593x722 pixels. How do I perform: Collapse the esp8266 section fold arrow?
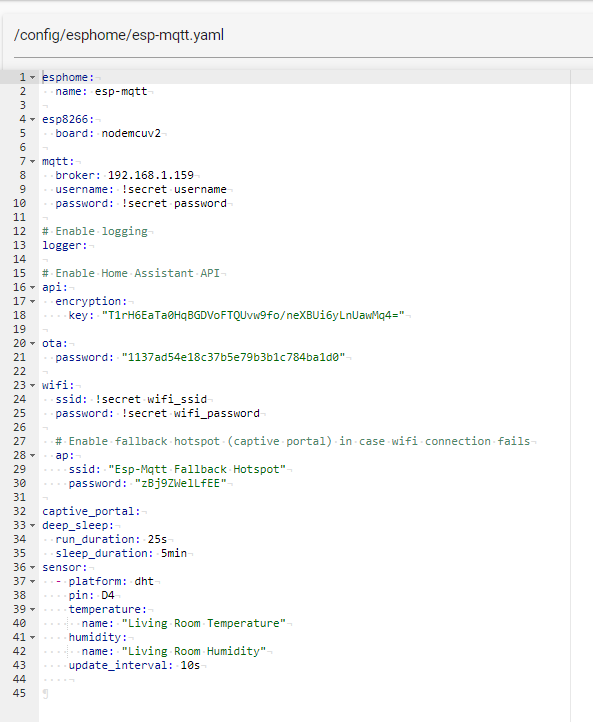pyautogui.click(x=33, y=119)
